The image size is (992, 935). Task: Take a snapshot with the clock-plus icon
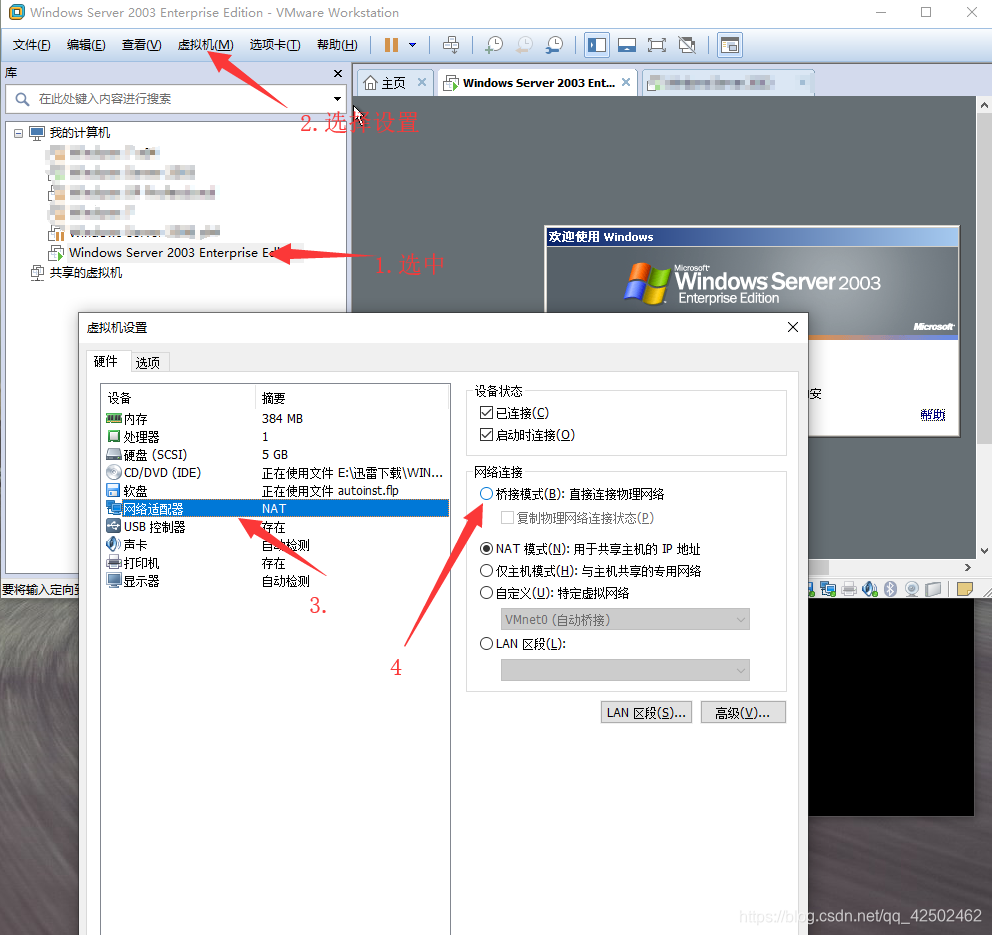(493, 45)
